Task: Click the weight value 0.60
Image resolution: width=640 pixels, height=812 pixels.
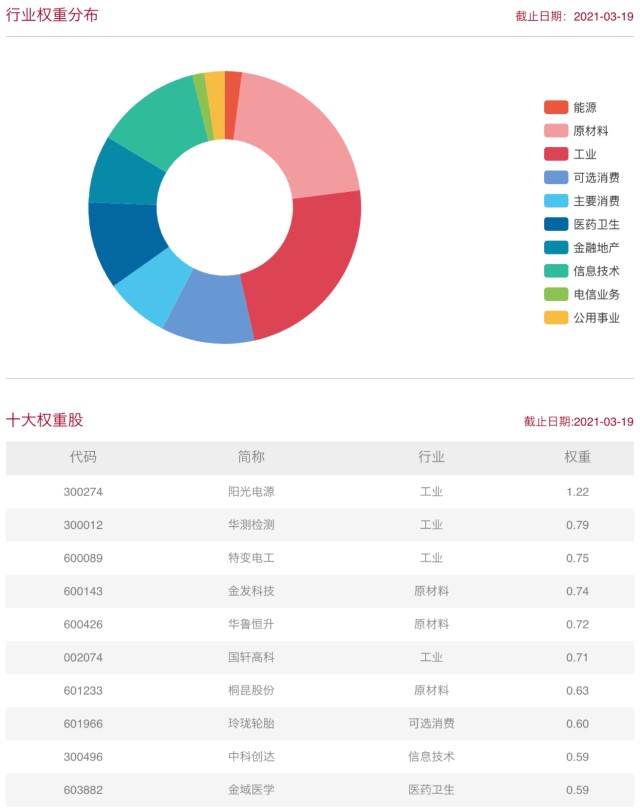Action: [577, 724]
